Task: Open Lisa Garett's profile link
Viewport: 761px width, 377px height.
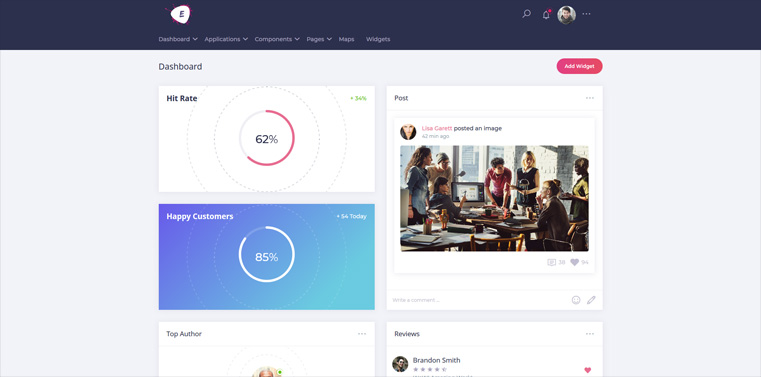Action: pyautogui.click(x=437, y=129)
